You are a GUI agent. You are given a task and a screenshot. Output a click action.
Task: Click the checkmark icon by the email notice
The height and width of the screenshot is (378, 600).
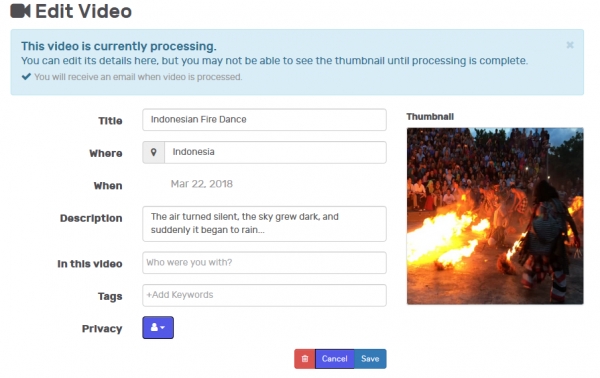point(26,77)
